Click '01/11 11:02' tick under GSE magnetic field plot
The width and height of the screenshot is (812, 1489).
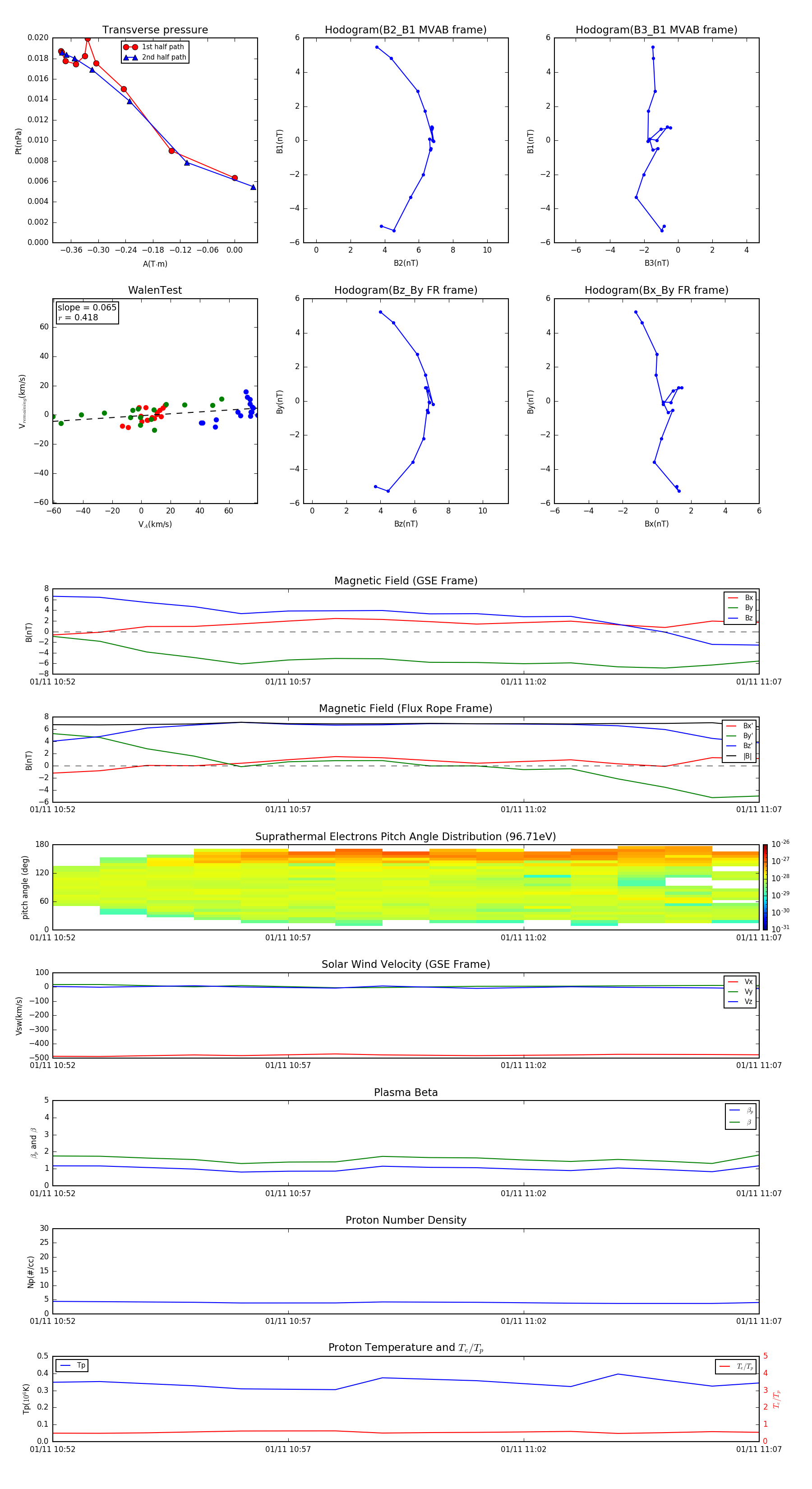(524, 682)
